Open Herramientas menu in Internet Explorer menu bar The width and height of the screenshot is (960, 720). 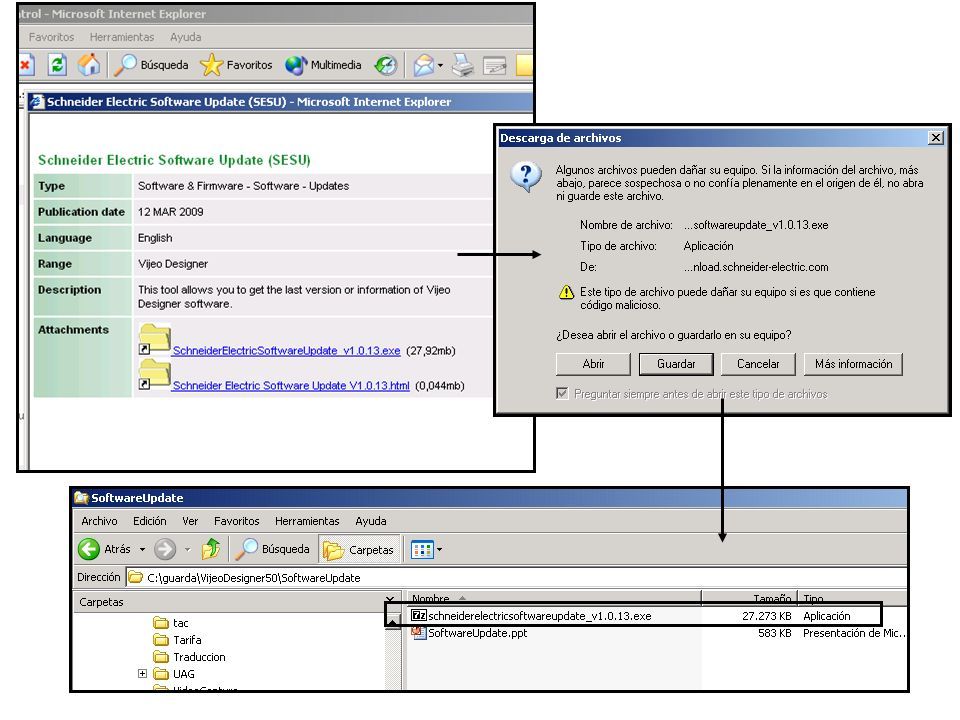[122, 37]
